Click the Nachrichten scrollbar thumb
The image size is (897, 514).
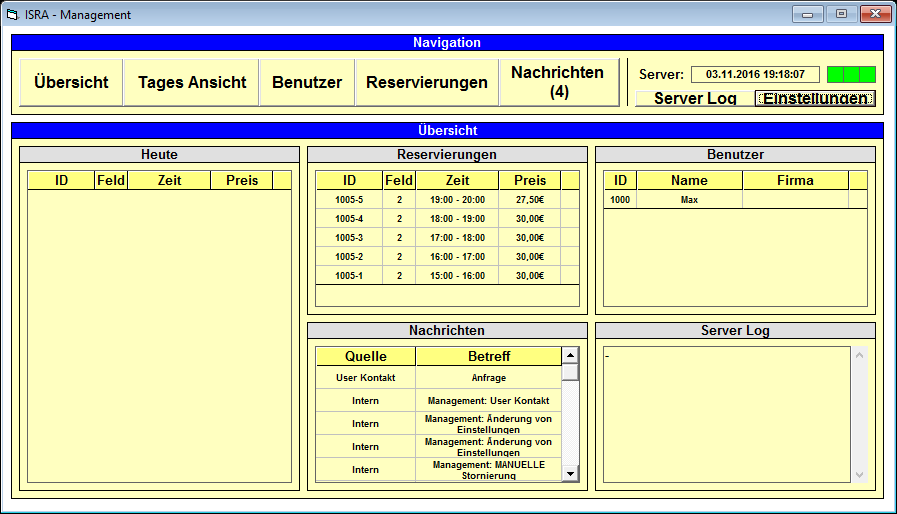(x=570, y=372)
